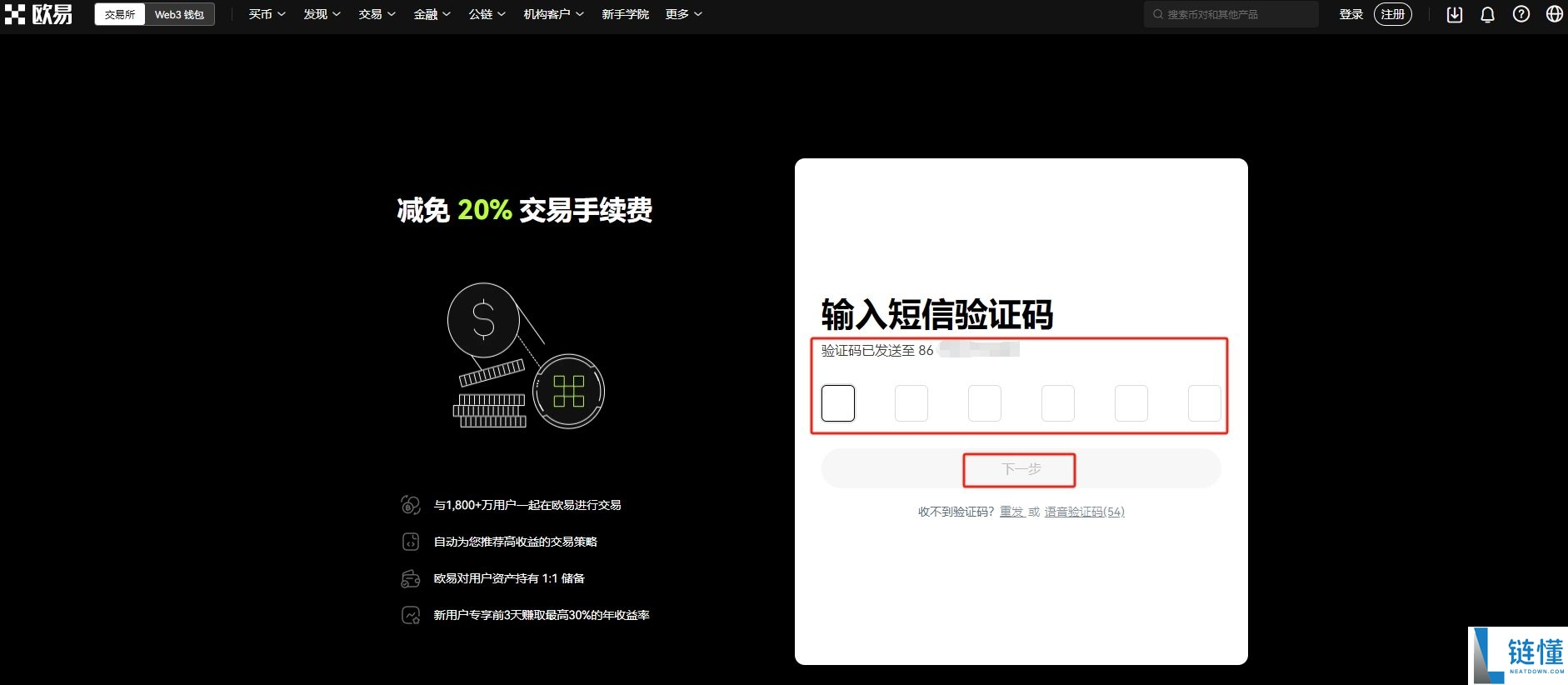Select the third verification code box

pyautogui.click(x=985, y=403)
